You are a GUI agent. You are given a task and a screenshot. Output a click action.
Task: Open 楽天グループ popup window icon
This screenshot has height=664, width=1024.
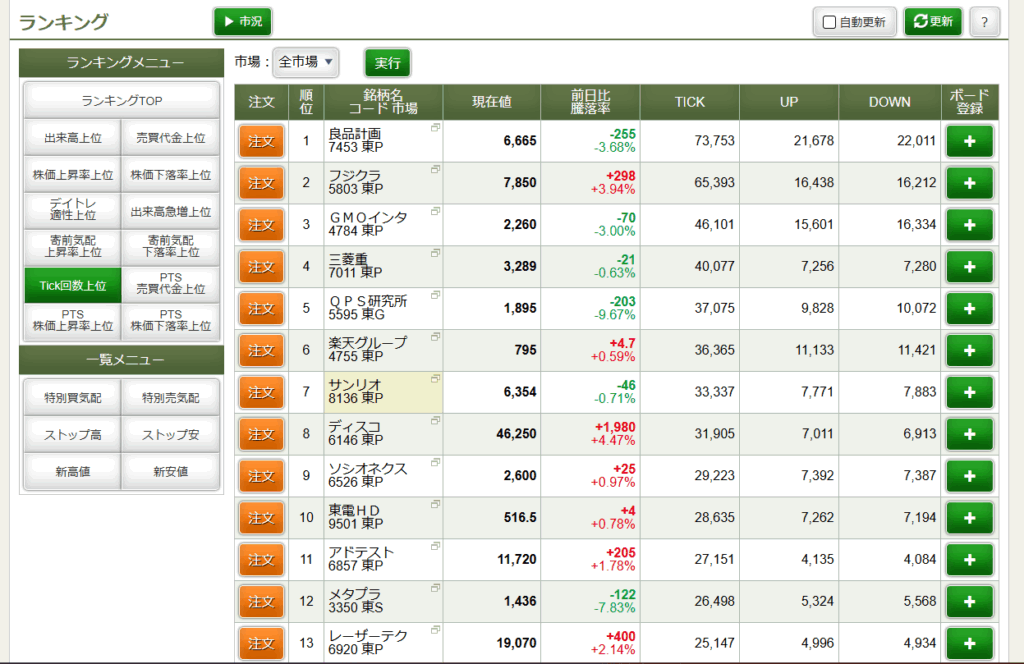[x=436, y=336]
